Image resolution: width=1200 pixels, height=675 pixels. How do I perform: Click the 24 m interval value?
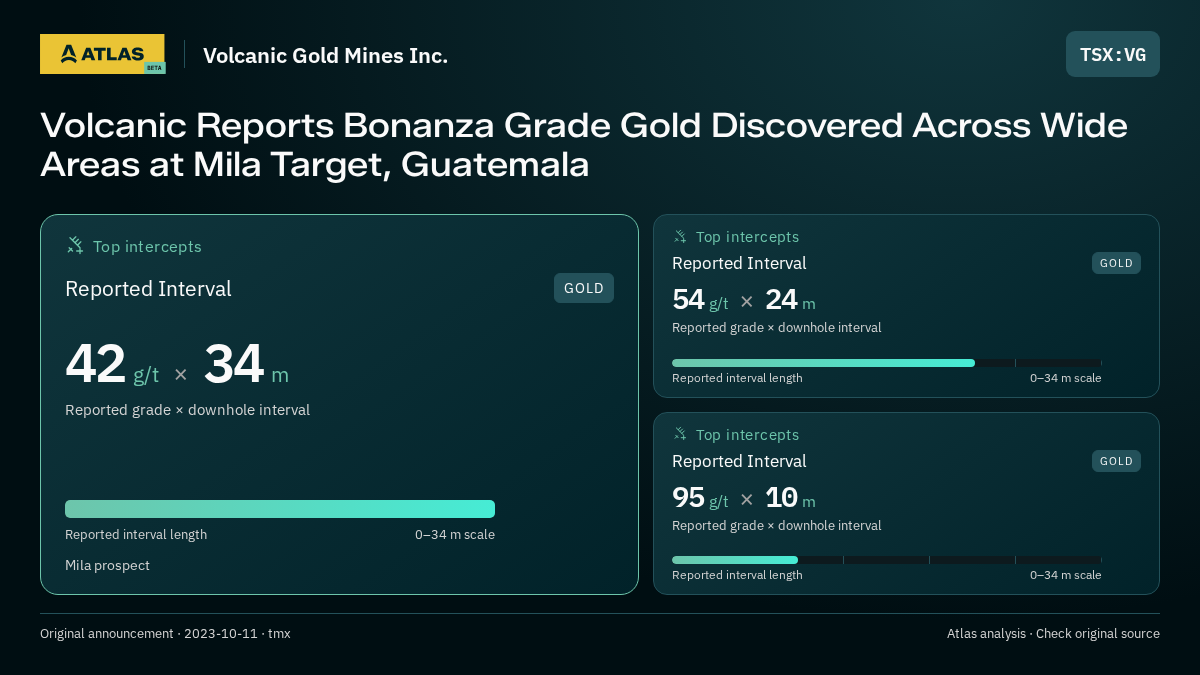tap(790, 300)
